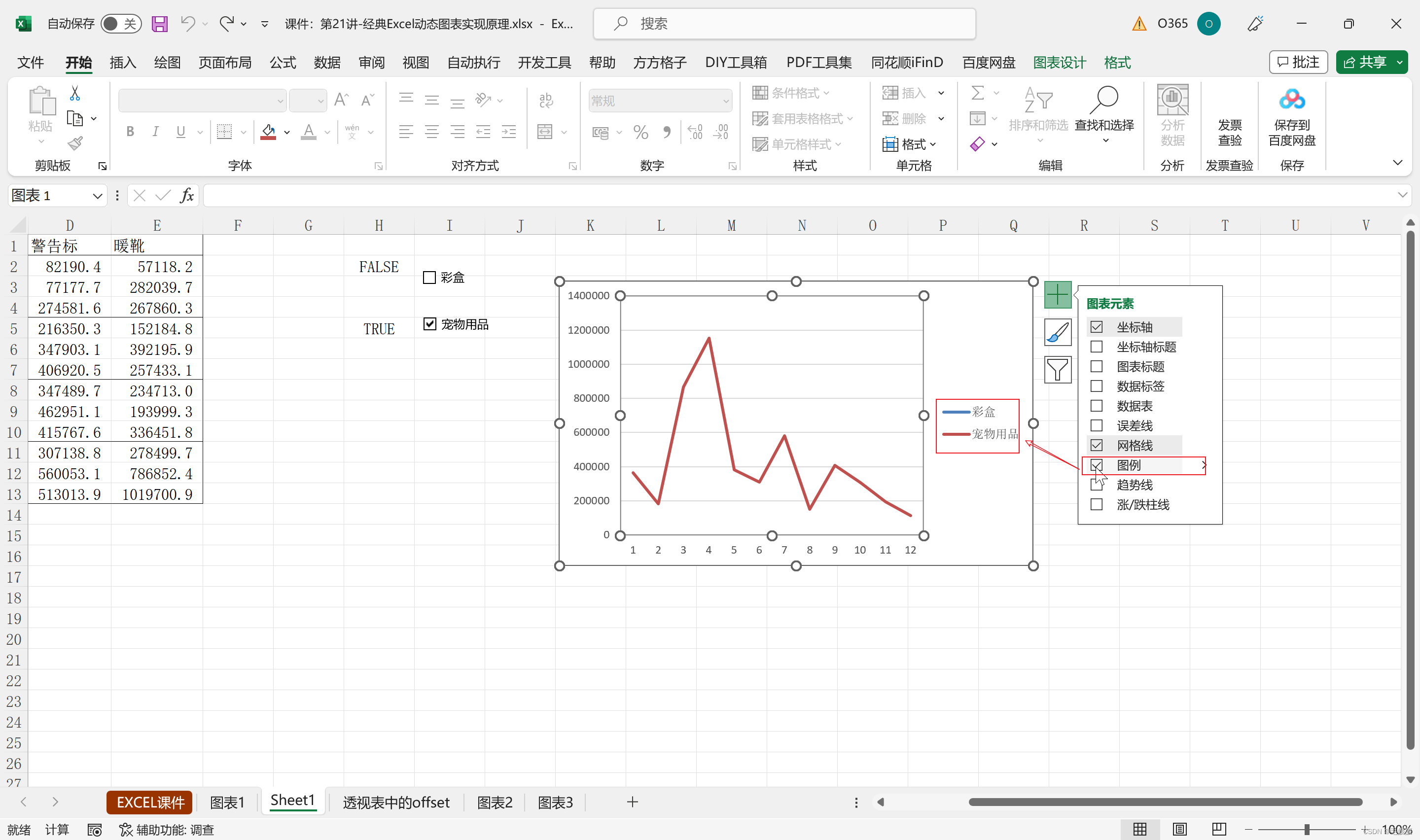
Task: Open Chart Elements plus button
Action: point(1058,295)
